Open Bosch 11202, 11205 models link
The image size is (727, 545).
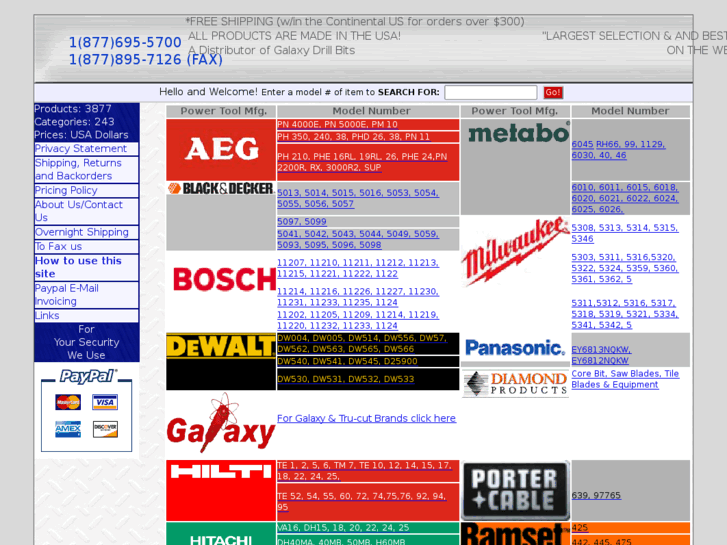358,320
